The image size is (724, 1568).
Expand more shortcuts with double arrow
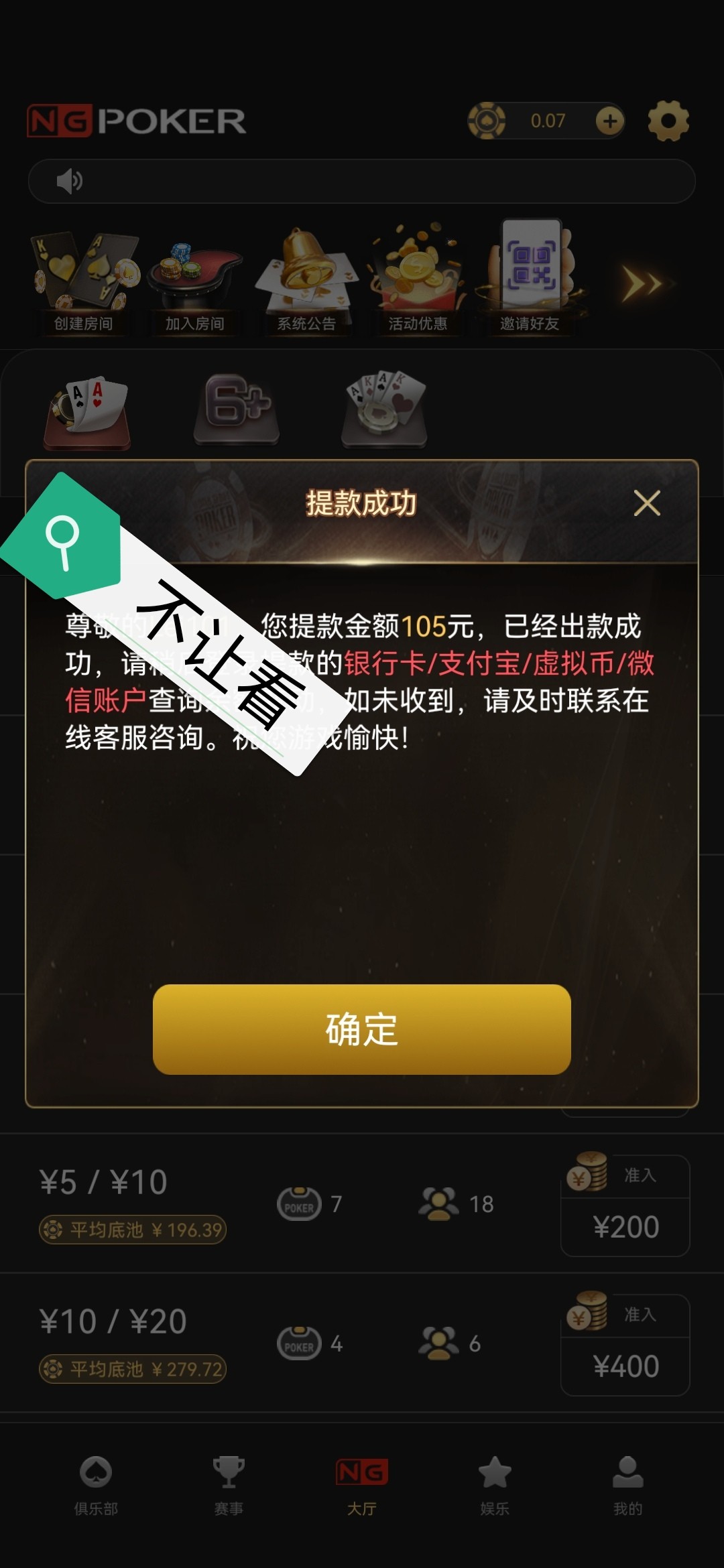click(x=642, y=283)
